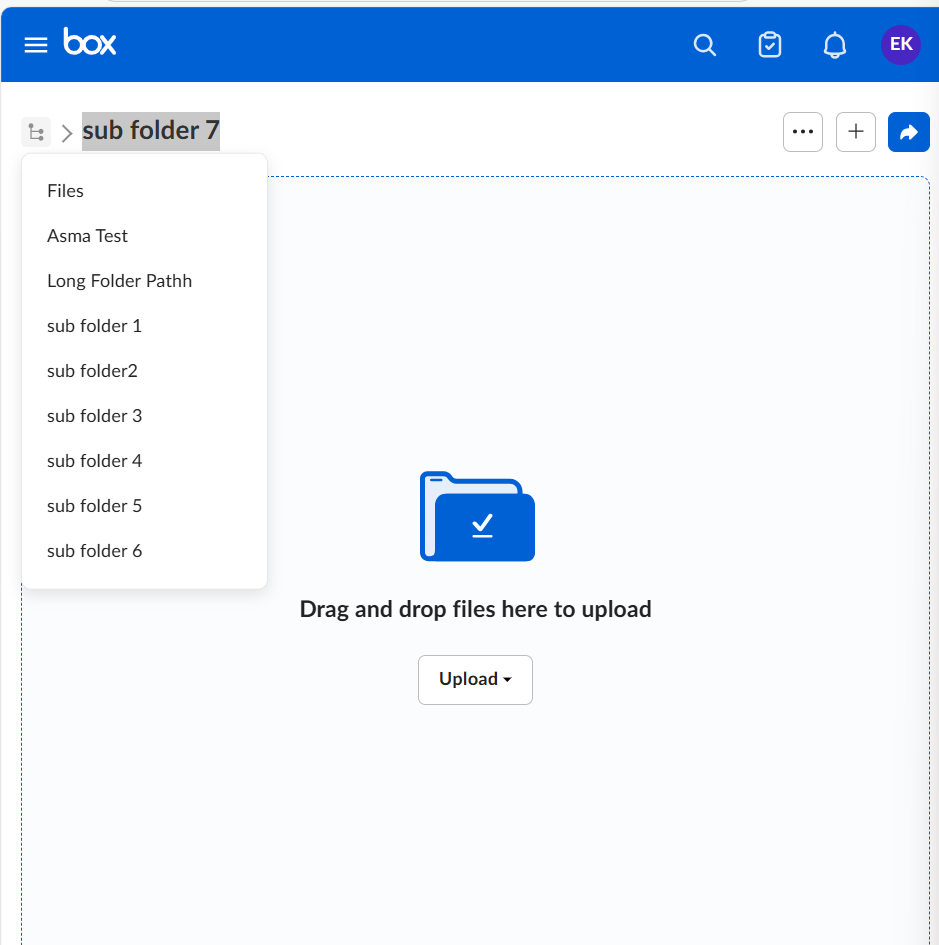
Task: Navigate to sub folder 1
Action: pos(94,325)
